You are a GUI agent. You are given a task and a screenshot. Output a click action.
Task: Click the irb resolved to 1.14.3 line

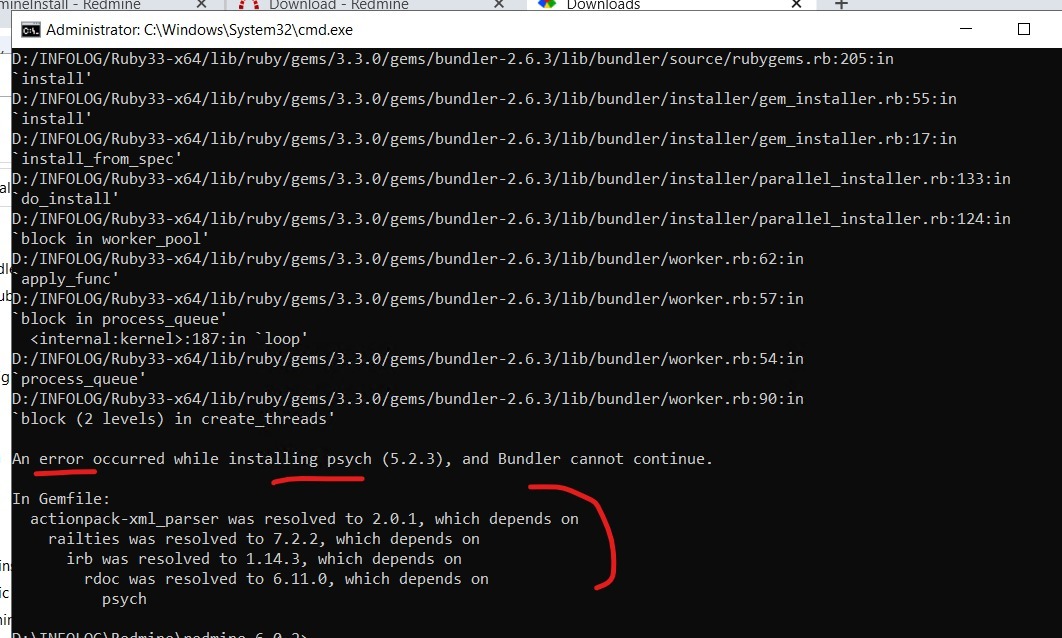263,559
